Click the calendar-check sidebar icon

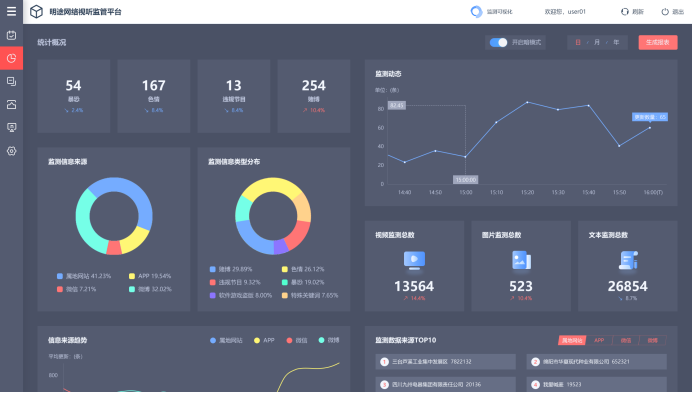[x=11, y=35]
